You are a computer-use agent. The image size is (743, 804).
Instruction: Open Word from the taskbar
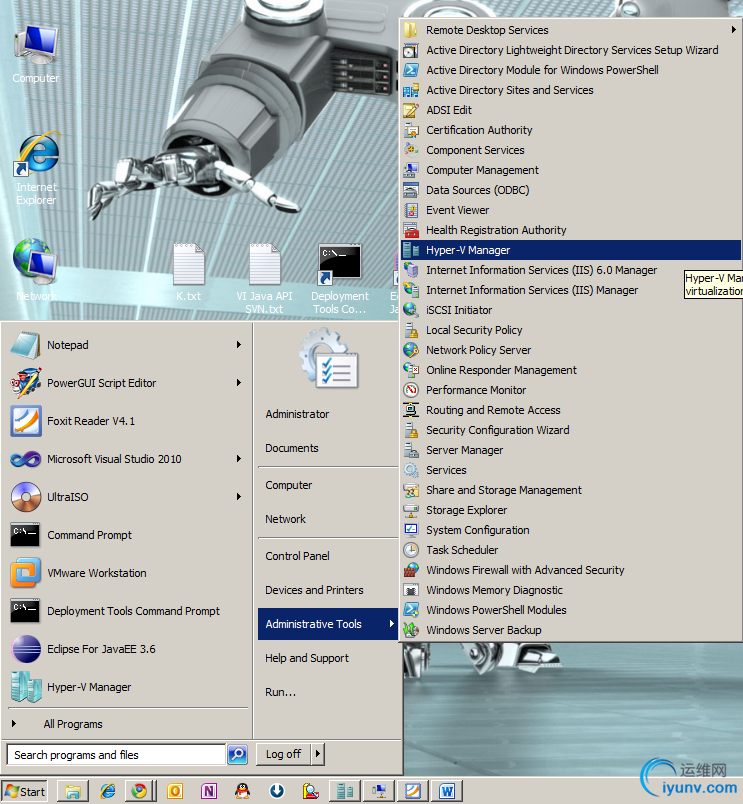[447, 791]
